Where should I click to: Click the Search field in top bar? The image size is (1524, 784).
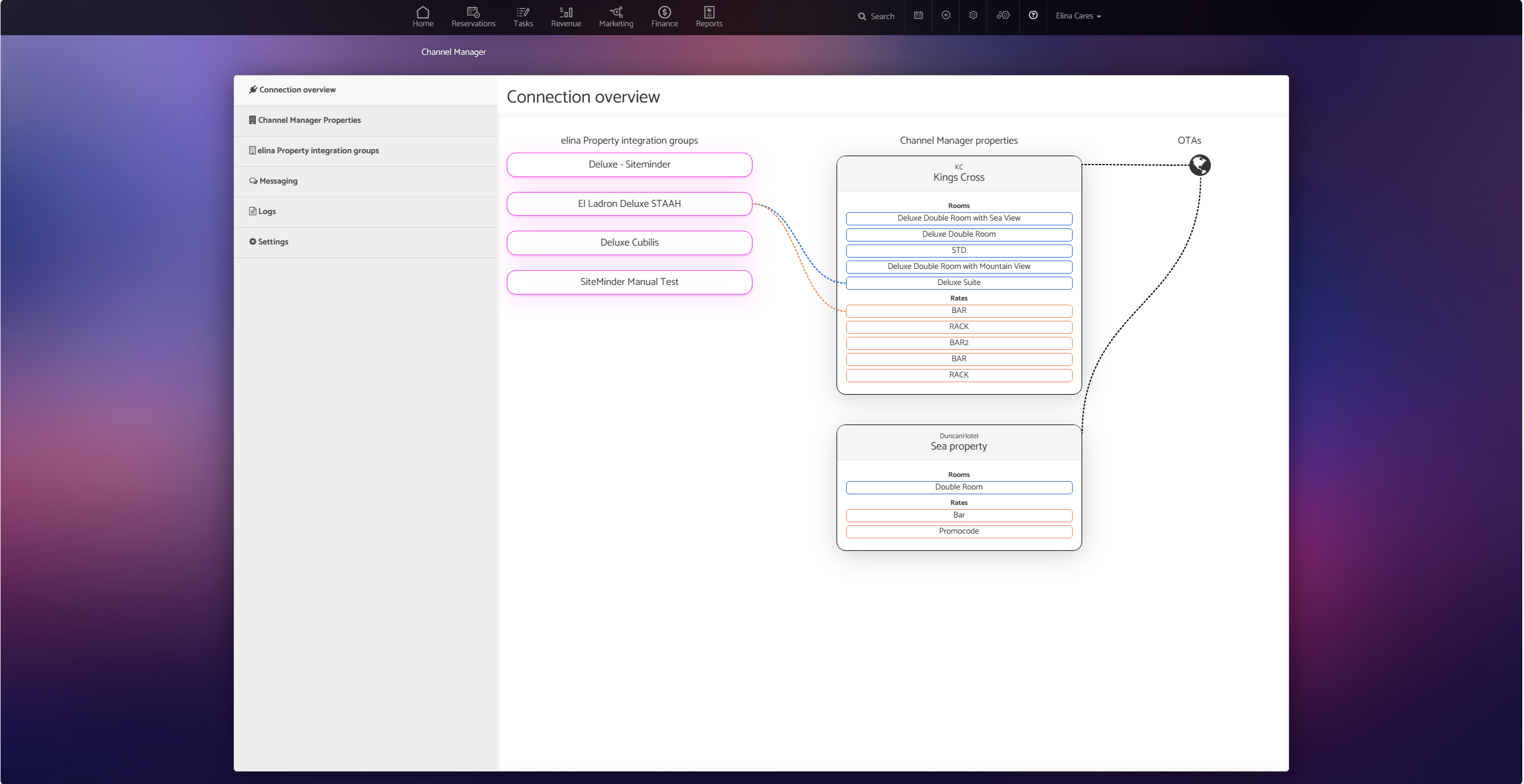click(x=876, y=16)
